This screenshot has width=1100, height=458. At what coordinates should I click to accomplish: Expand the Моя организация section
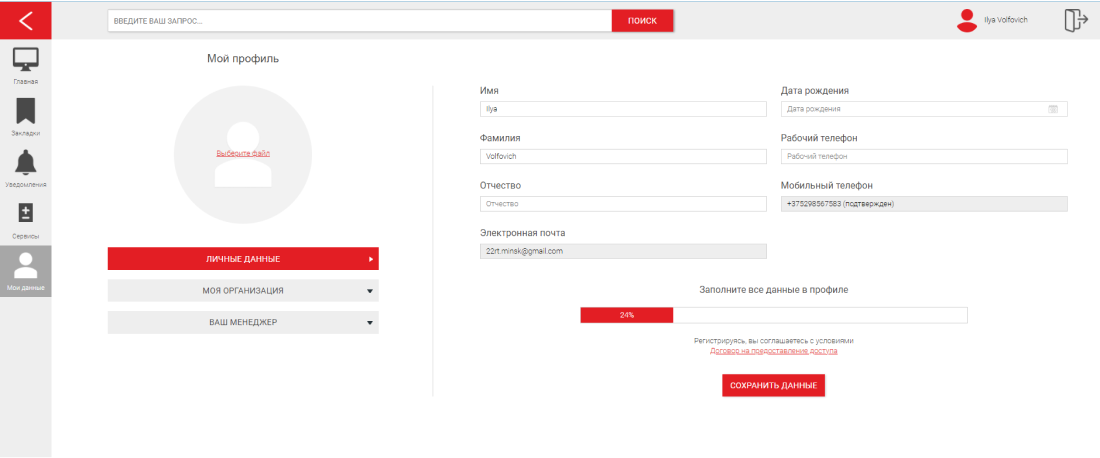pyautogui.click(x=243, y=291)
